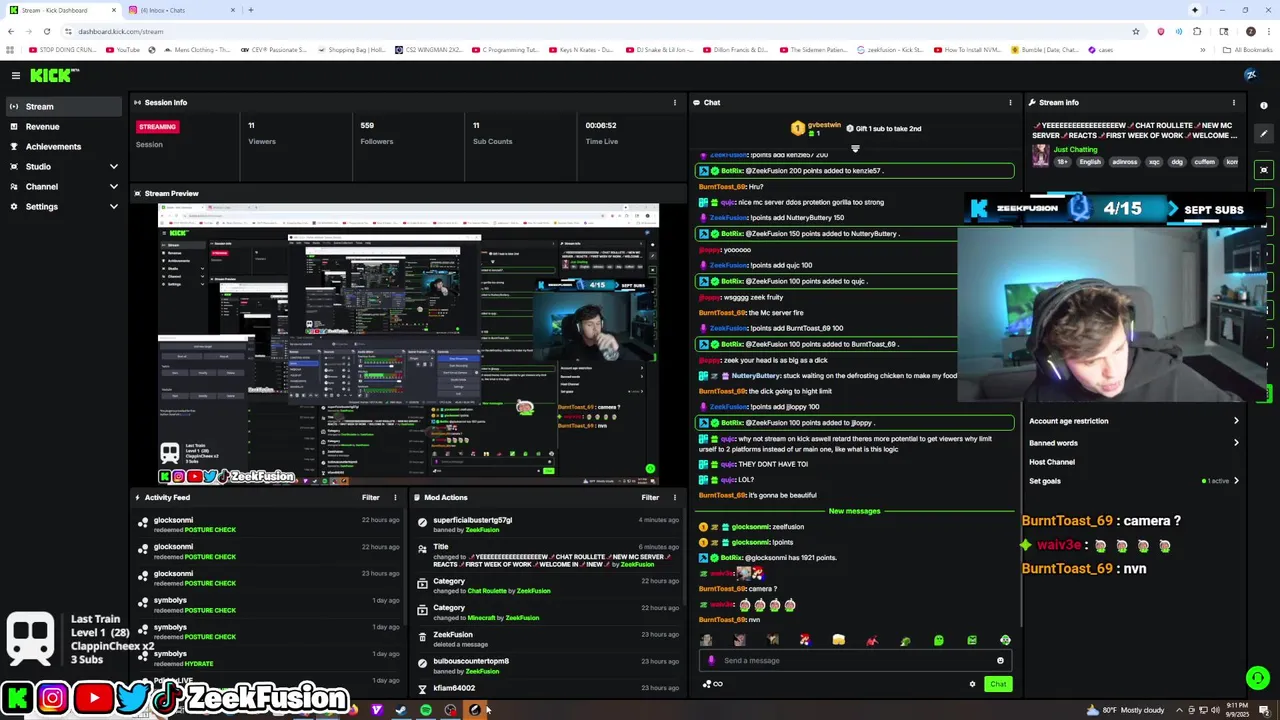This screenshot has width=1280, height=720.
Task: Open the weather widget in taskbar
Action: (x=1126, y=710)
